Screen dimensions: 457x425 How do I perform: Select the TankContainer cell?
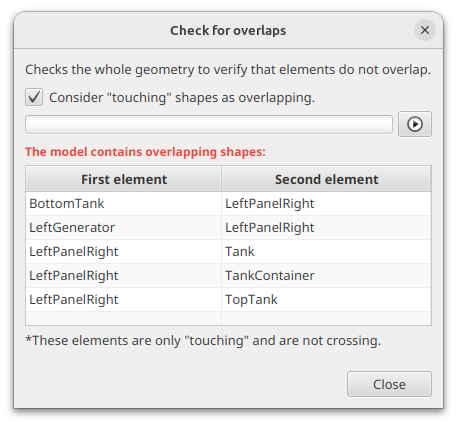pos(326,276)
